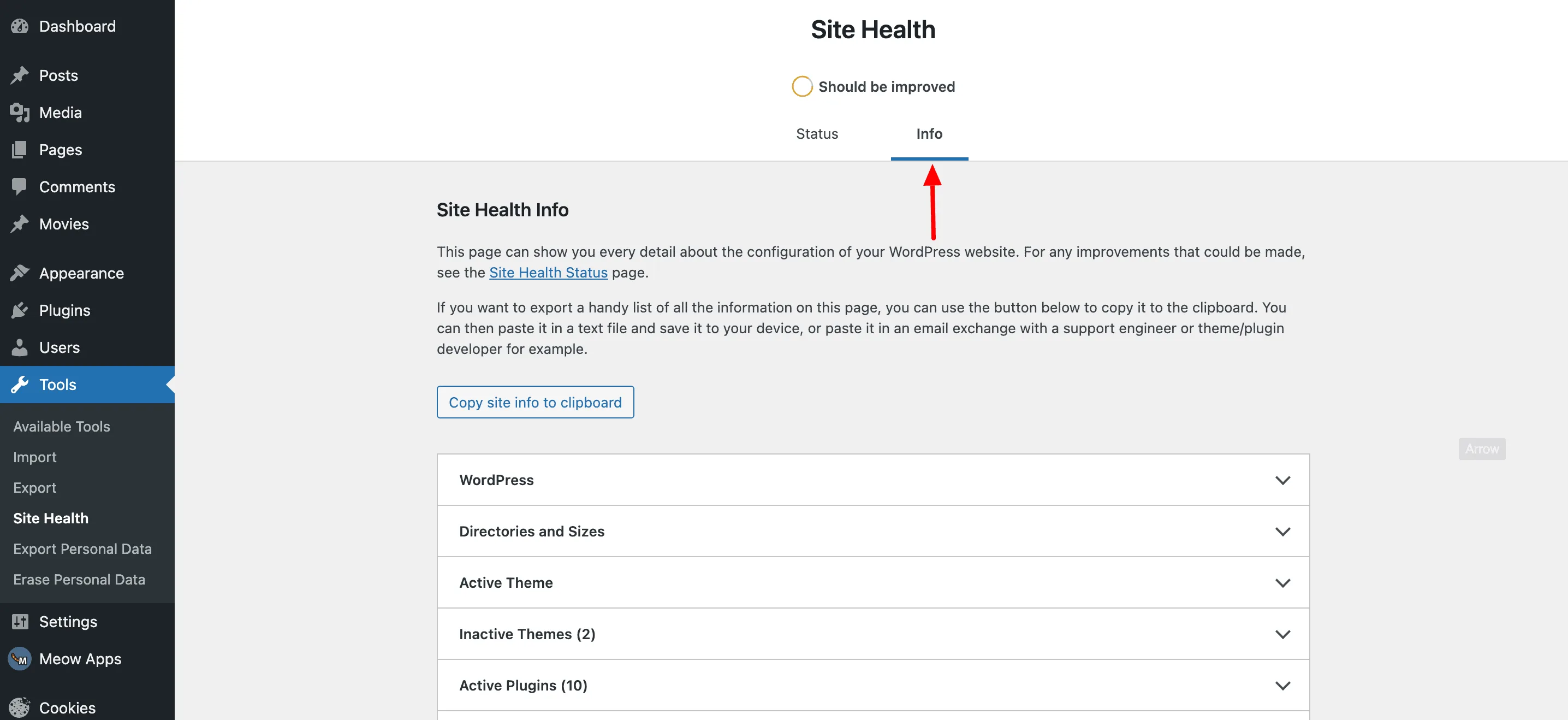Viewport: 1568px width, 720px height.
Task: Expand Inactive Themes (2) chevron
Action: pyautogui.click(x=1282, y=634)
